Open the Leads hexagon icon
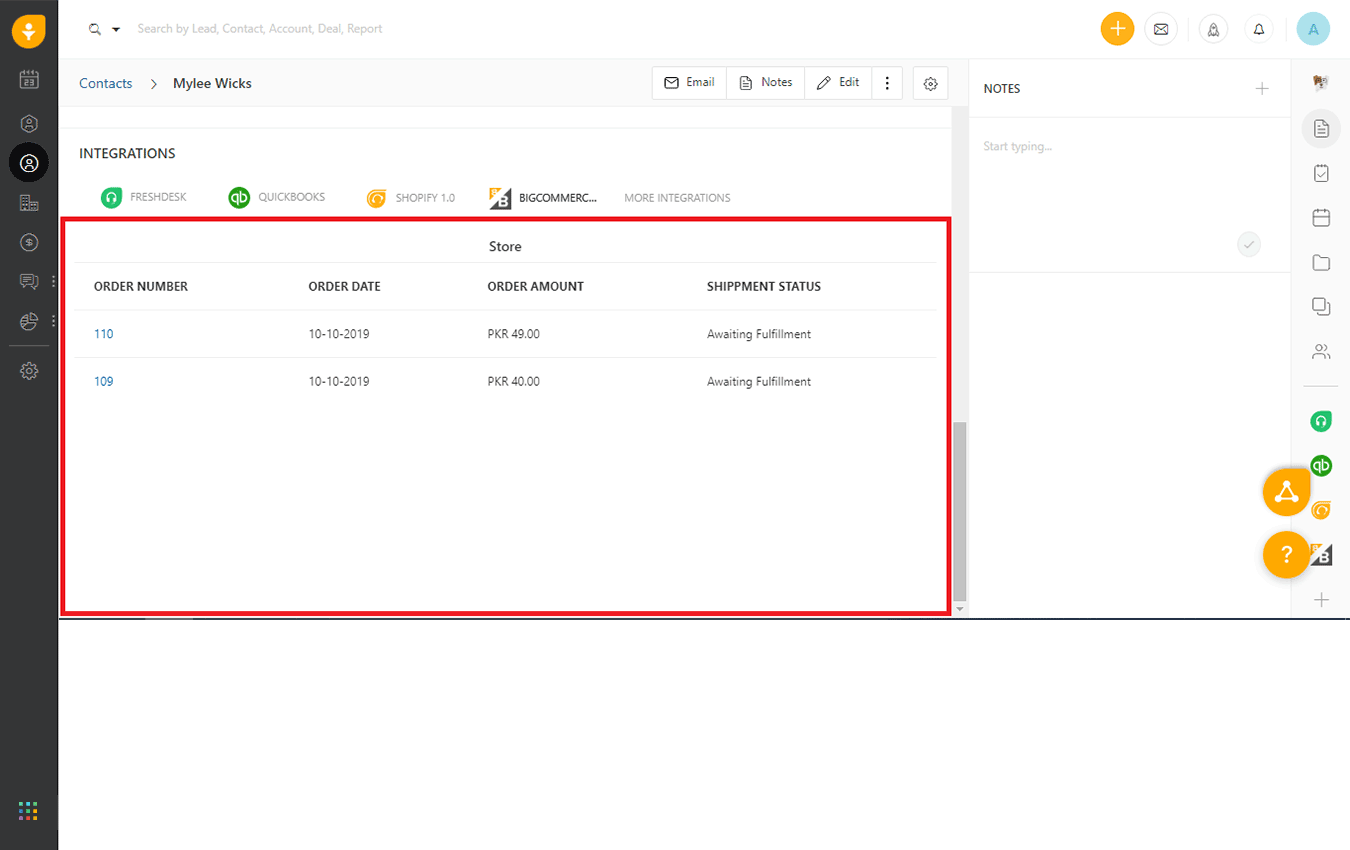The image size is (1350, 850). (x=28, y=123)
